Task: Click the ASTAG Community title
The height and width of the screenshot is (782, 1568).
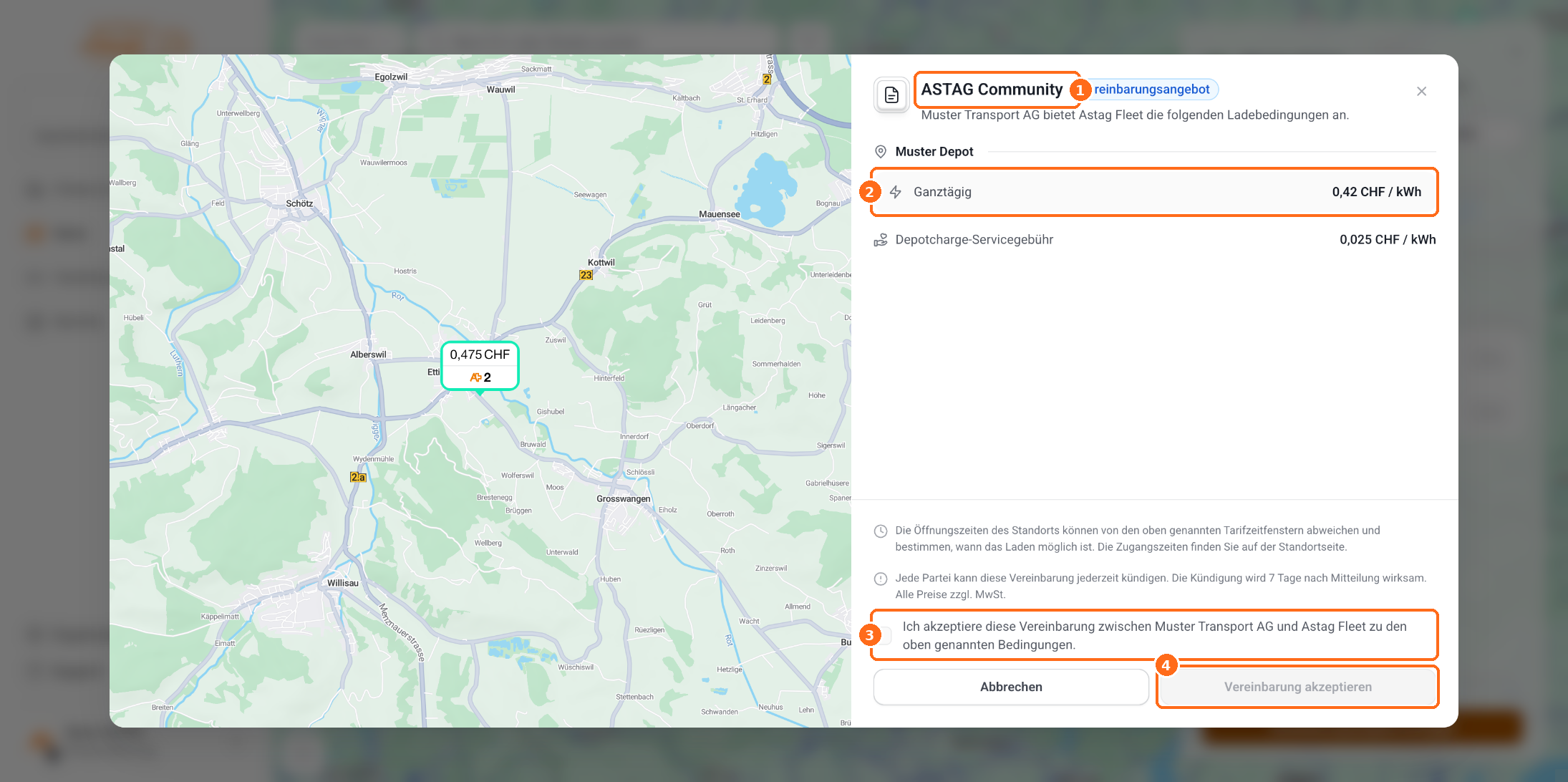Action: tap(992, 90)
